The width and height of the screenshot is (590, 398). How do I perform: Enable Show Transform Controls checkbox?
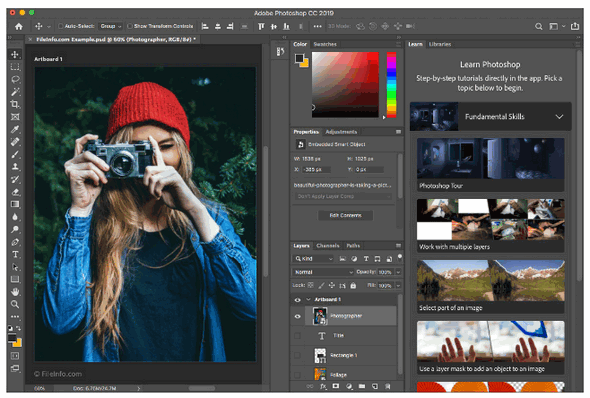[130, 26]
